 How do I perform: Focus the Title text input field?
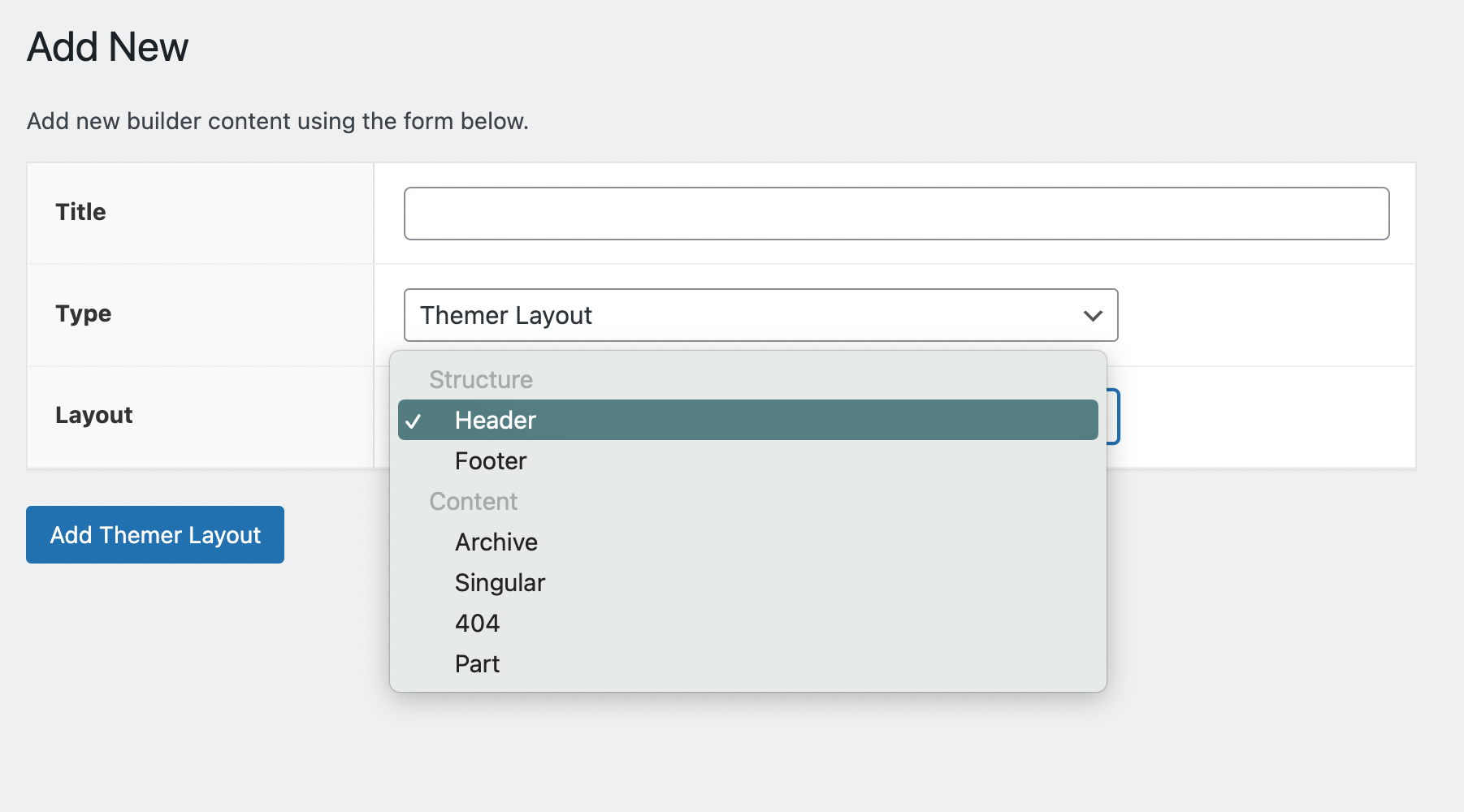[896, 214]
